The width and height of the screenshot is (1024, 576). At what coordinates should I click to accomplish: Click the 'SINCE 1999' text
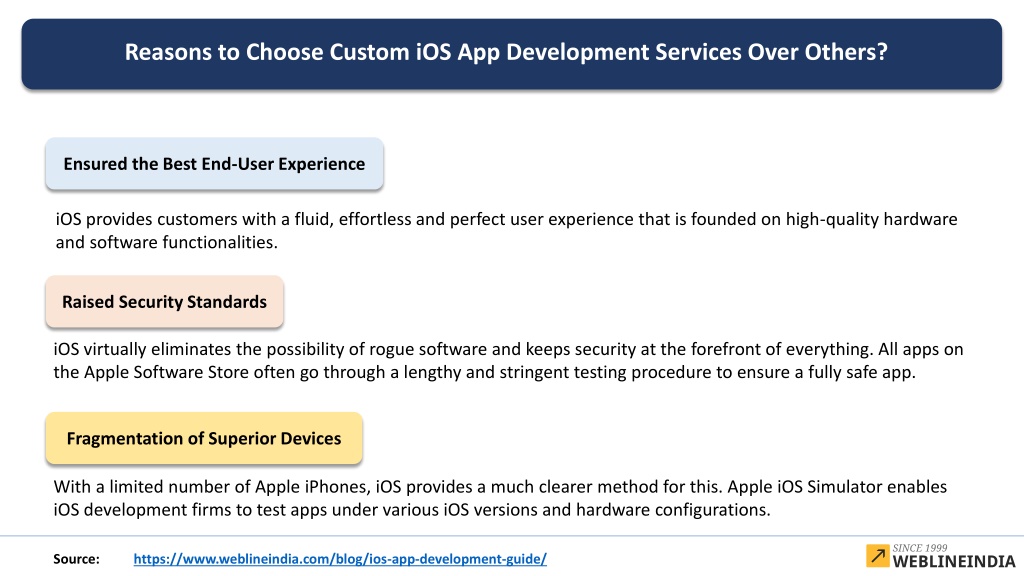(920, 548)
